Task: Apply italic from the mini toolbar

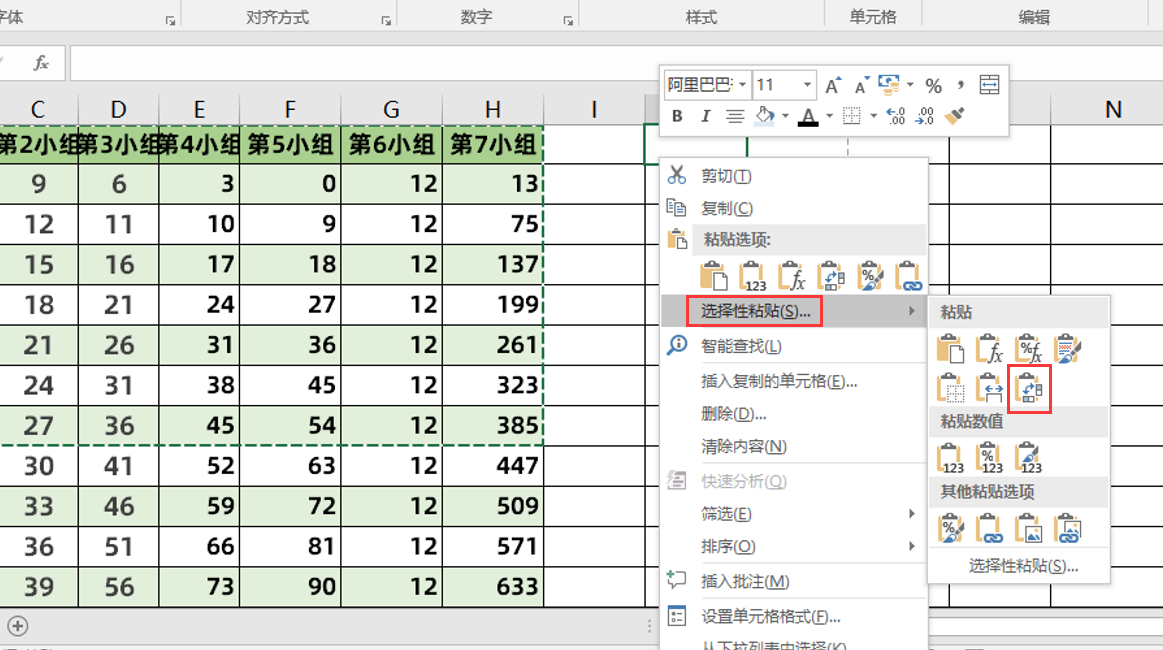Action: 705,116
